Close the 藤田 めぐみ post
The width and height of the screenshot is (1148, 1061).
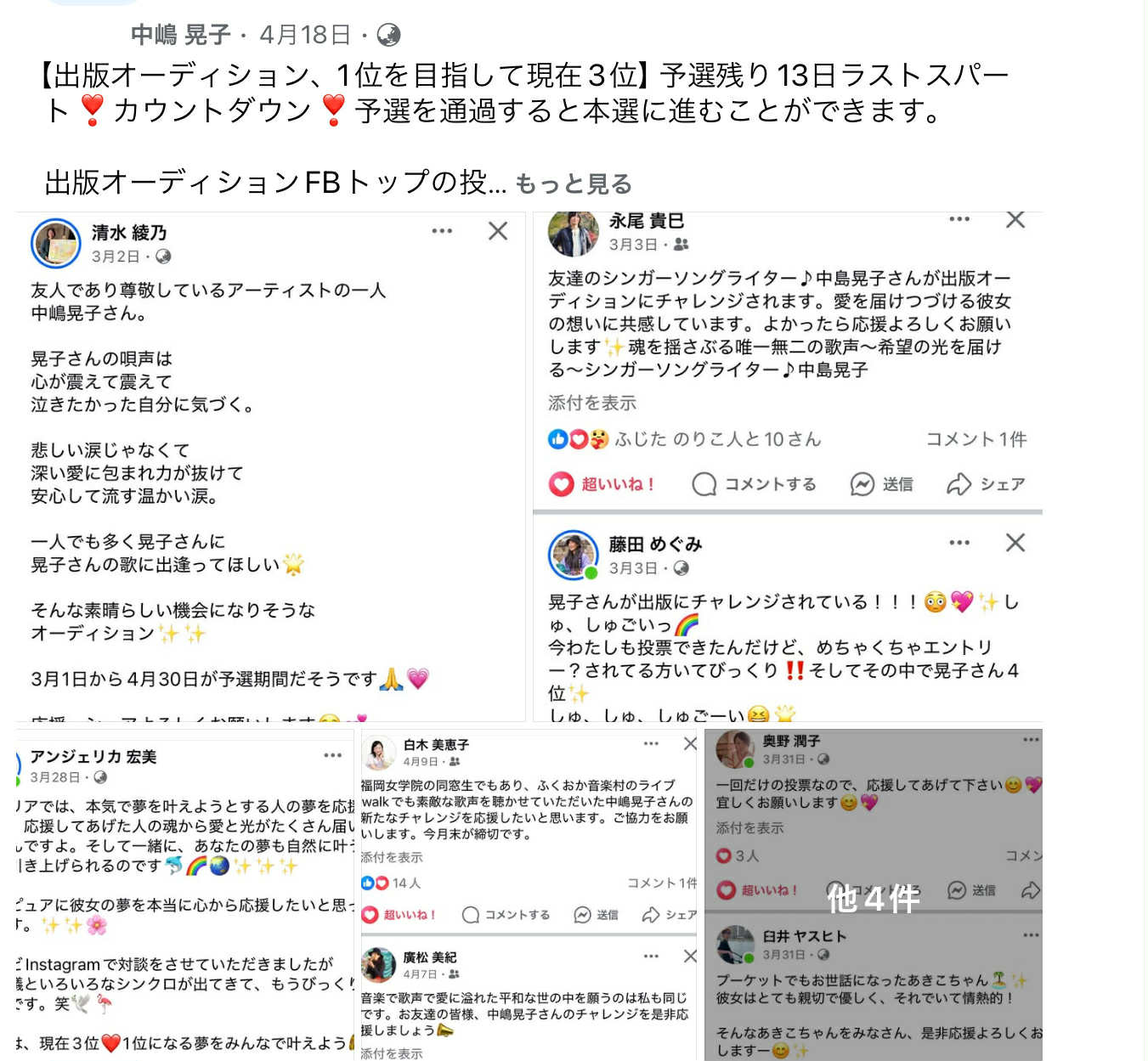[x=1015, y=543]
